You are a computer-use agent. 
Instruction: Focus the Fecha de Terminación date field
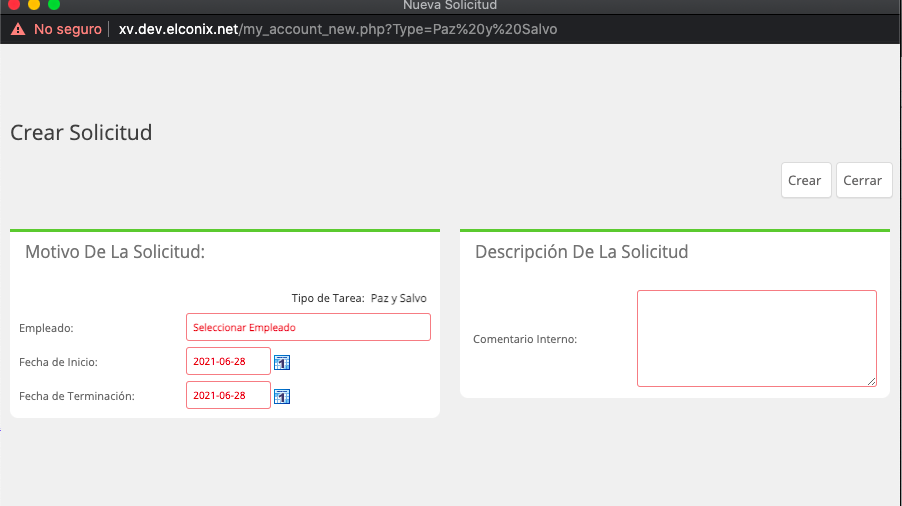(228, 395)
